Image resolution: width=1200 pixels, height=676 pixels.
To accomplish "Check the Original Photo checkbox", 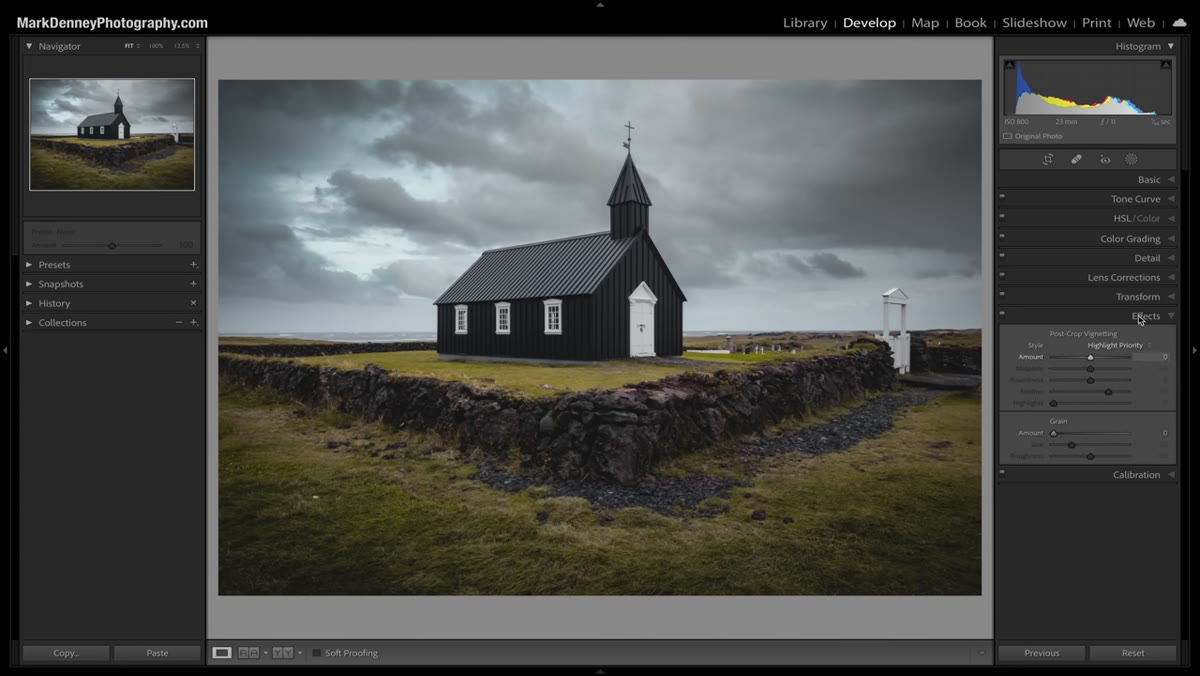I will point(1008,136).
